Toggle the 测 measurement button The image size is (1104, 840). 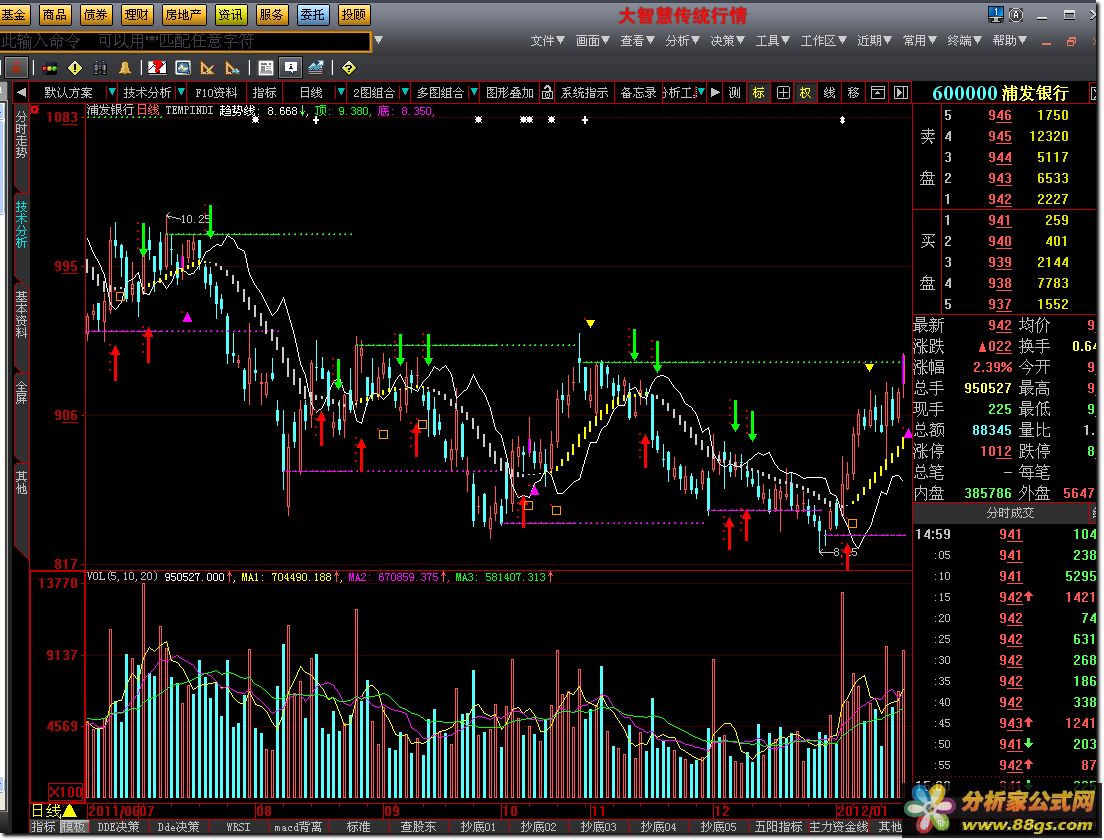[x=734, y=92]
